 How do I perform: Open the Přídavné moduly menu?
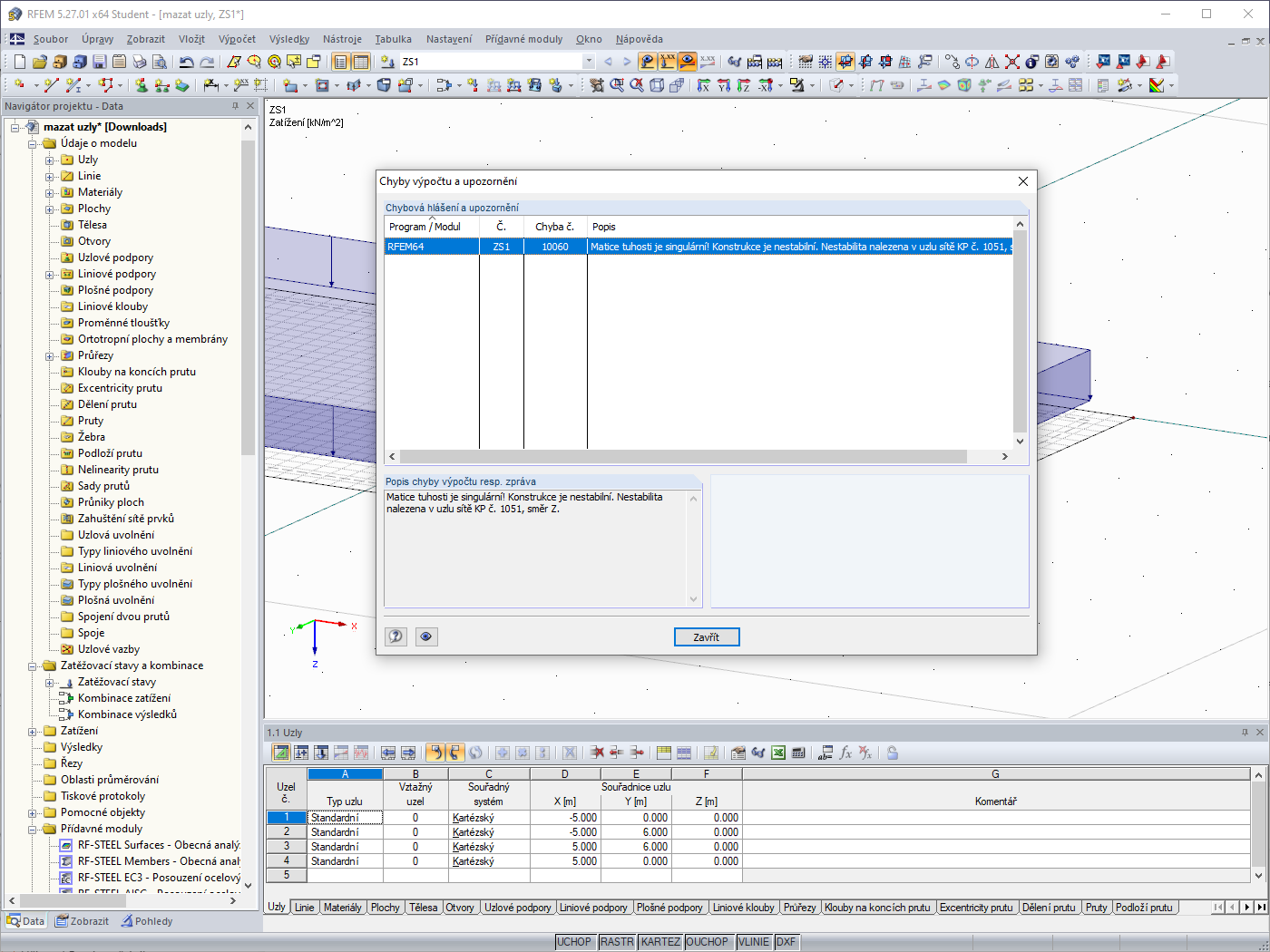pos(523,39)
